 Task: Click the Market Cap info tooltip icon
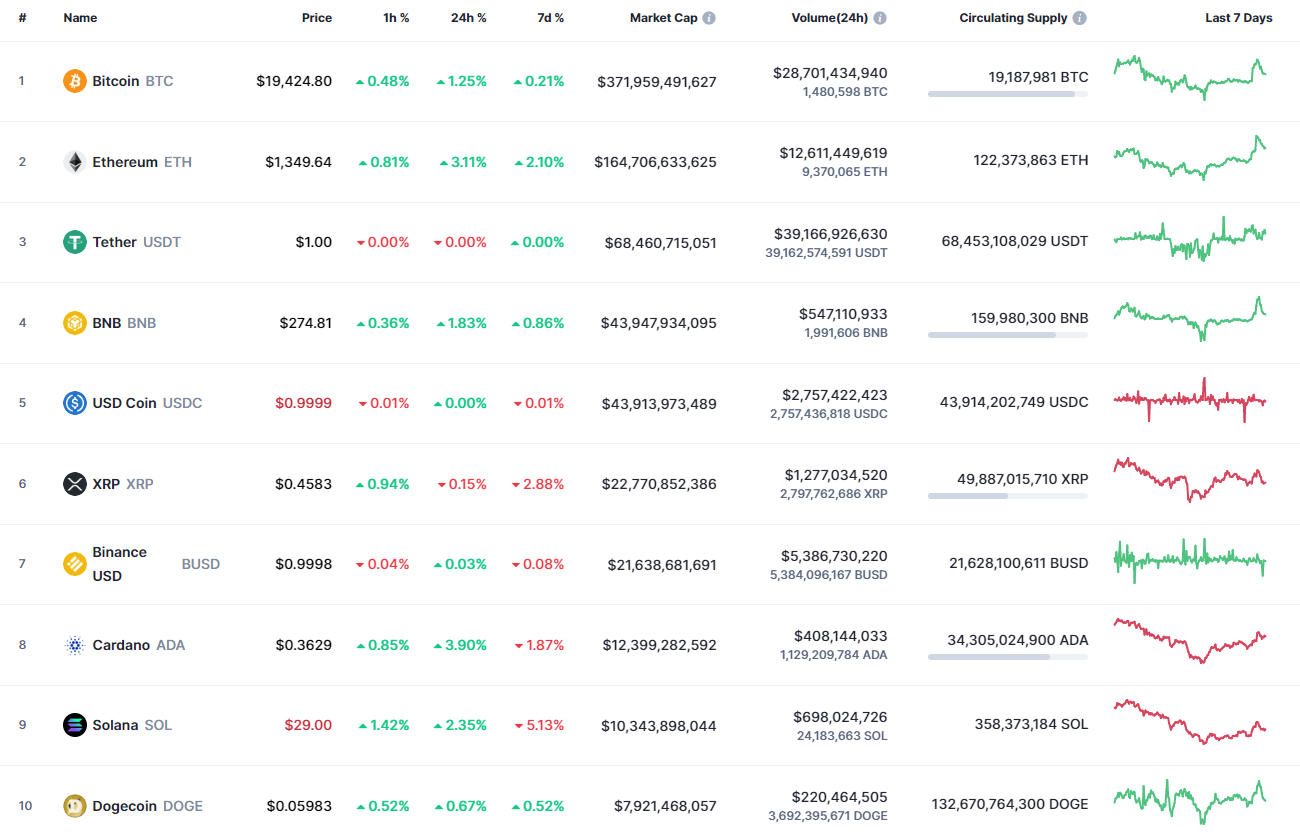tap(709, 17)
